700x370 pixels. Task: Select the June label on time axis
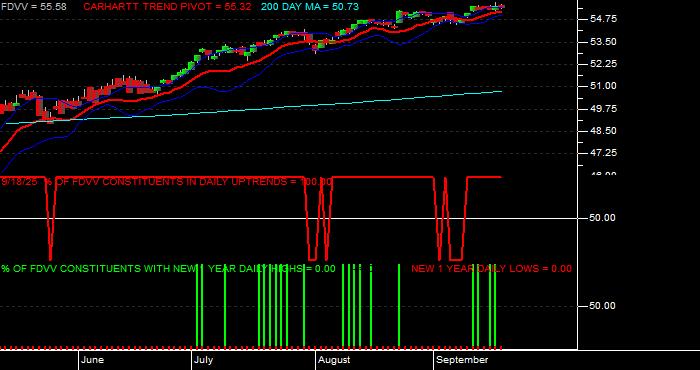[x=92, y=360]
